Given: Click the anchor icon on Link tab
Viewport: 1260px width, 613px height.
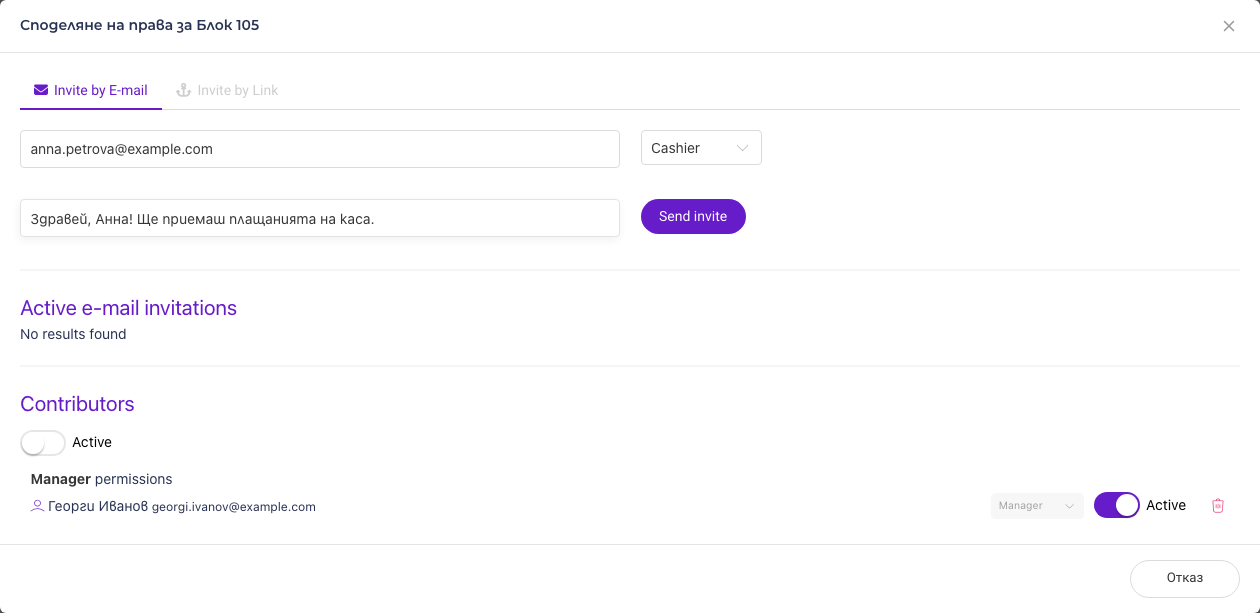Looking at the screenshot, I should (183, 90).
